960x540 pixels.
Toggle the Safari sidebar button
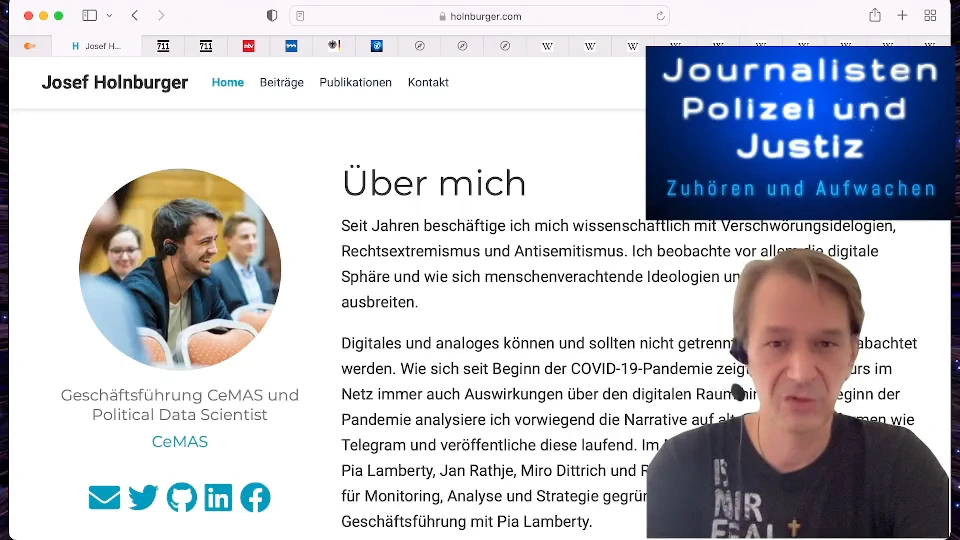click(x=89, y=16)
